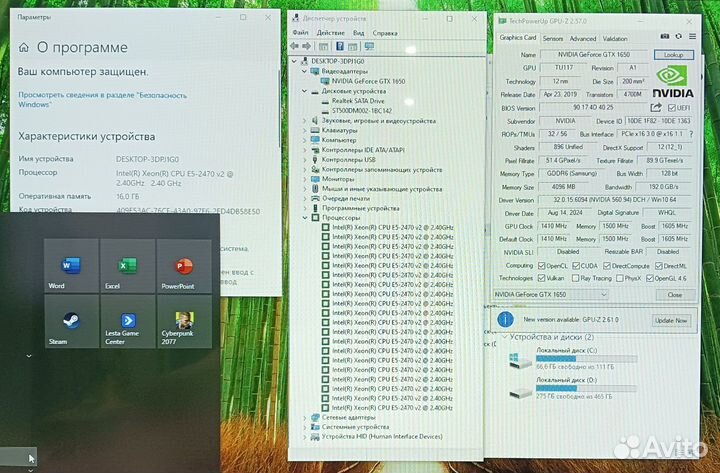Click the console tree pane icon after the arrows
Image resolution: width=720 pixels, height=473 pixels.
click(x=323, y=46)
